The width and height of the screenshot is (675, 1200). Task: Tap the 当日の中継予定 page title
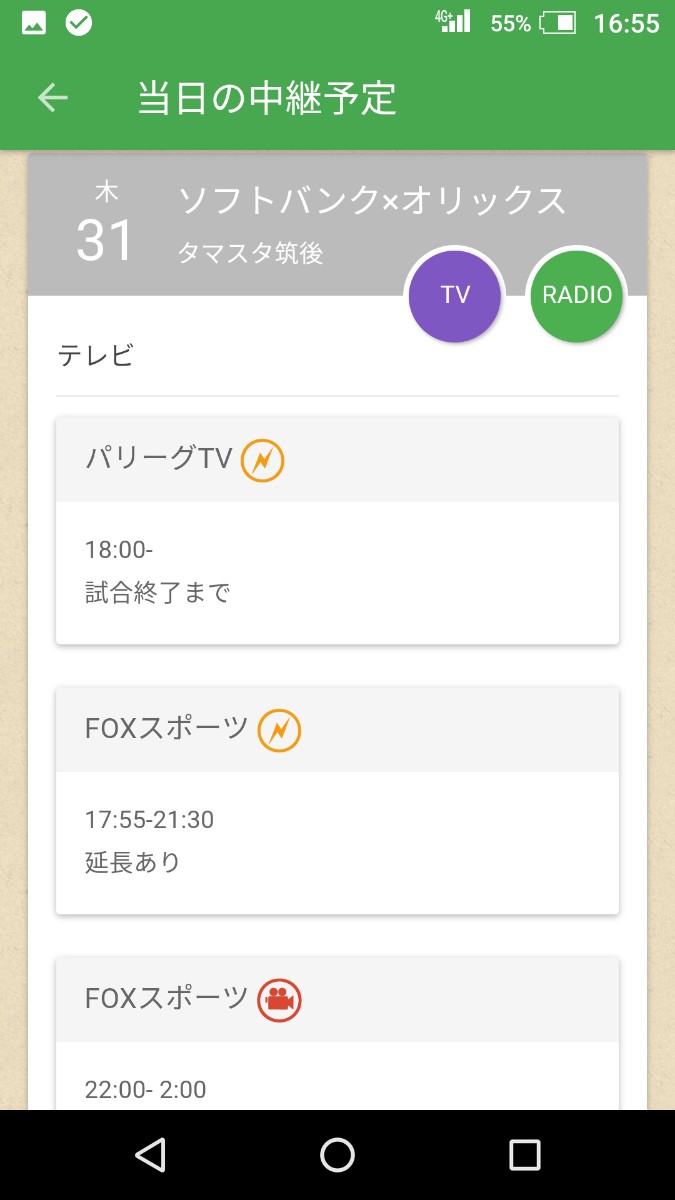point(267,98)
